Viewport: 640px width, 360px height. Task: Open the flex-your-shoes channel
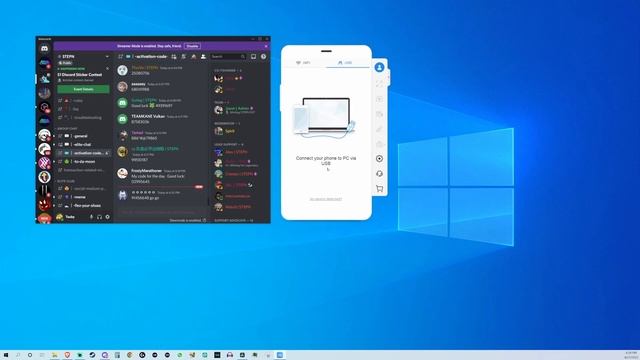[83, 206]
